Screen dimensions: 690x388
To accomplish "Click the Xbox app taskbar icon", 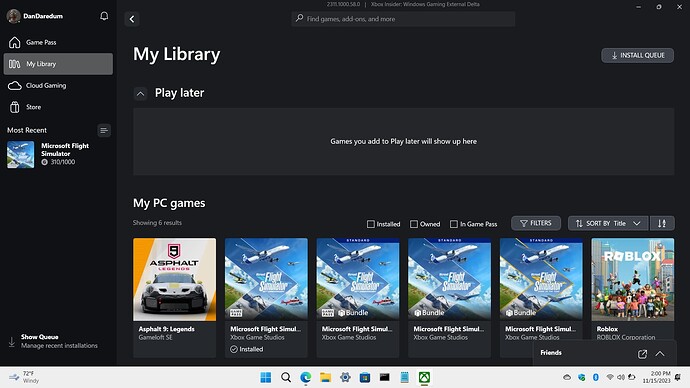I will [x=424, y=377].
